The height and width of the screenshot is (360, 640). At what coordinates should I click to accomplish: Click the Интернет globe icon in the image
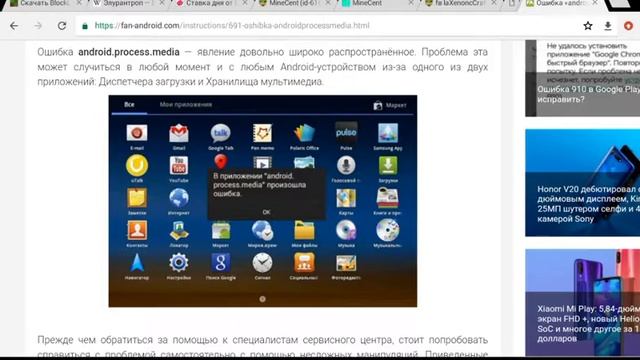(x=179, y=198)
